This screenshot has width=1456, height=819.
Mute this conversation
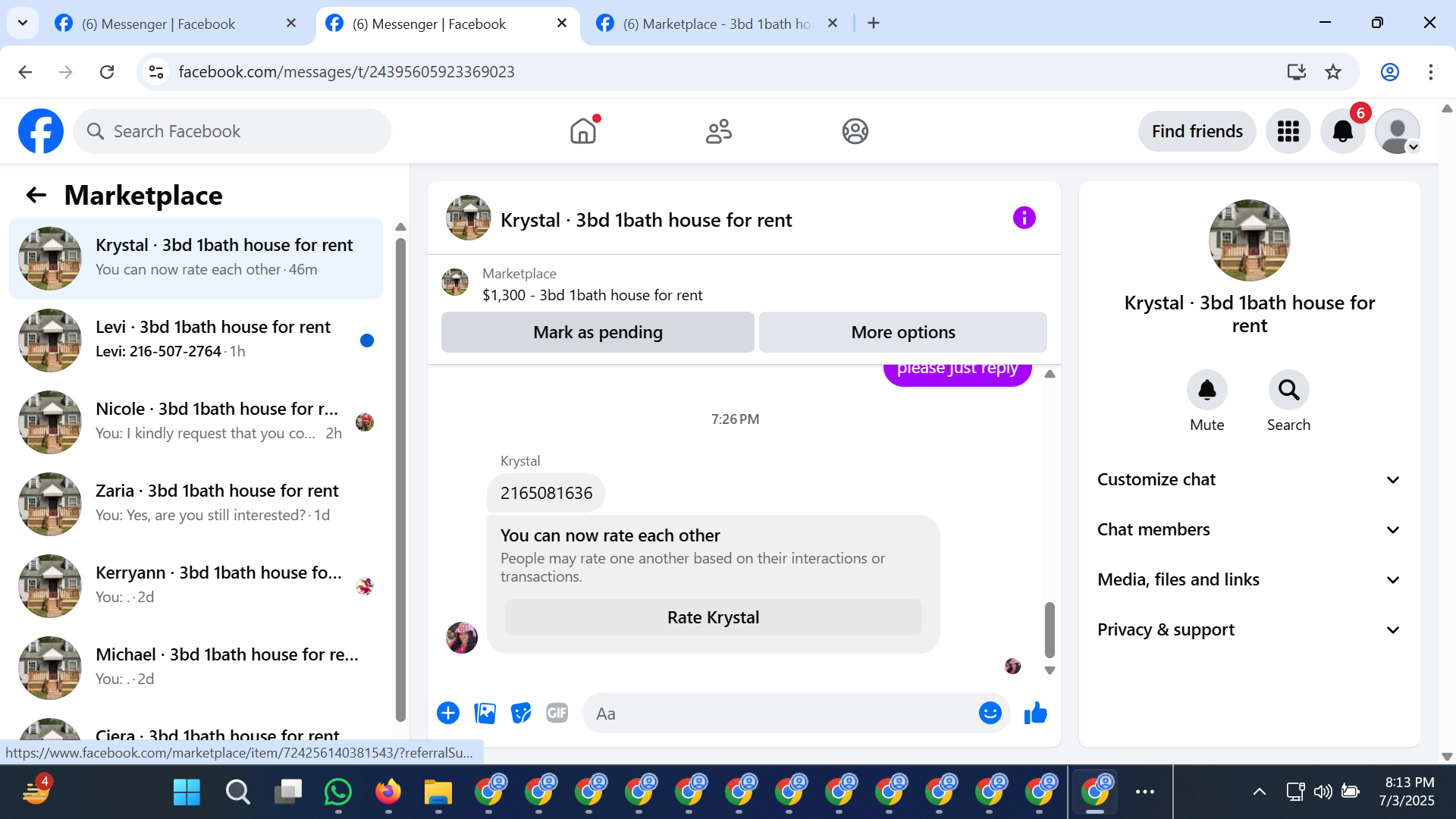point(1207,391)
